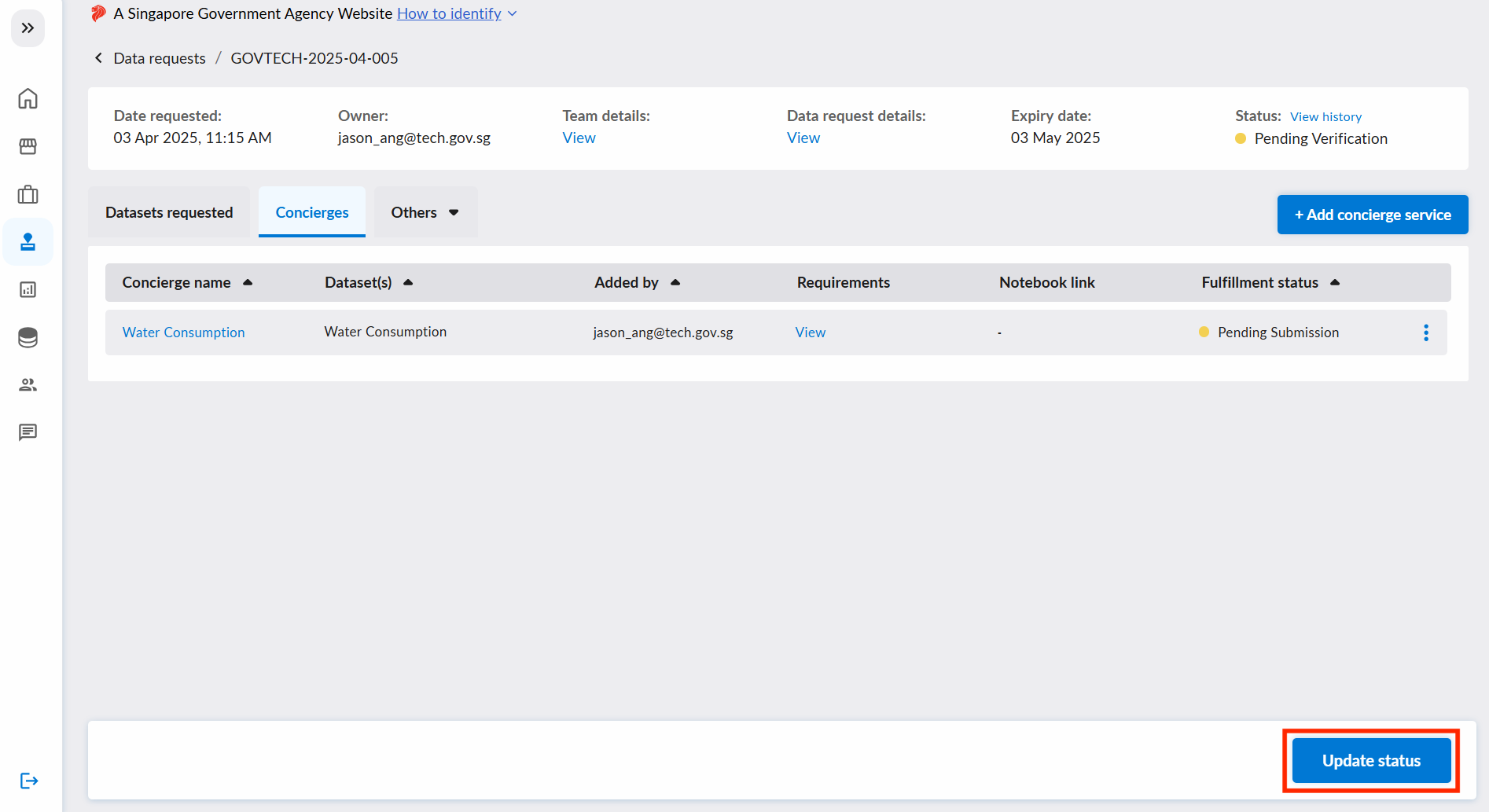Screen dimensions: 1489x812
Task: Select the Concierges tab
Action: [x=312, y=212]
